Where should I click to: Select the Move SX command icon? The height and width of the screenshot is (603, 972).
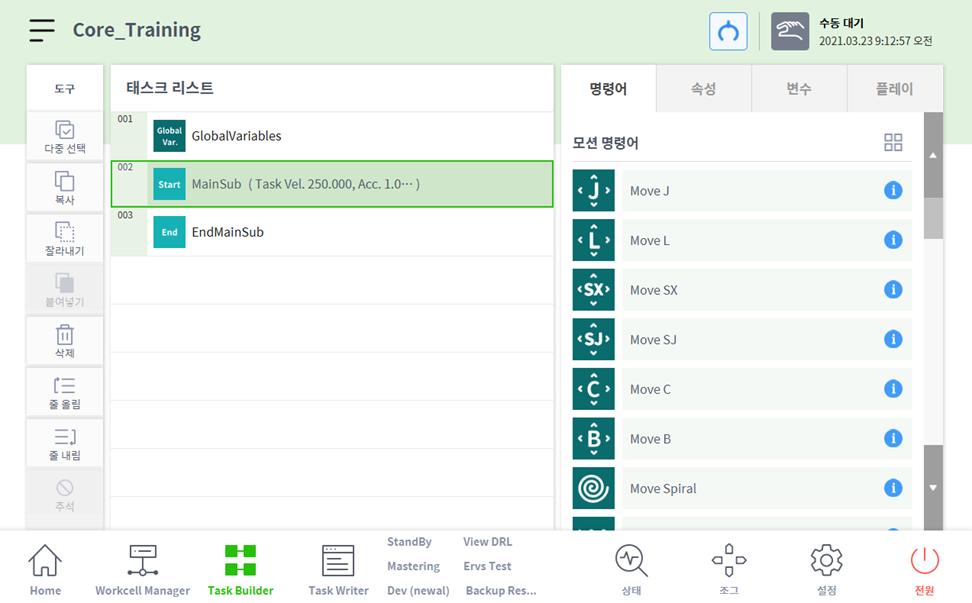click(594, 290)
